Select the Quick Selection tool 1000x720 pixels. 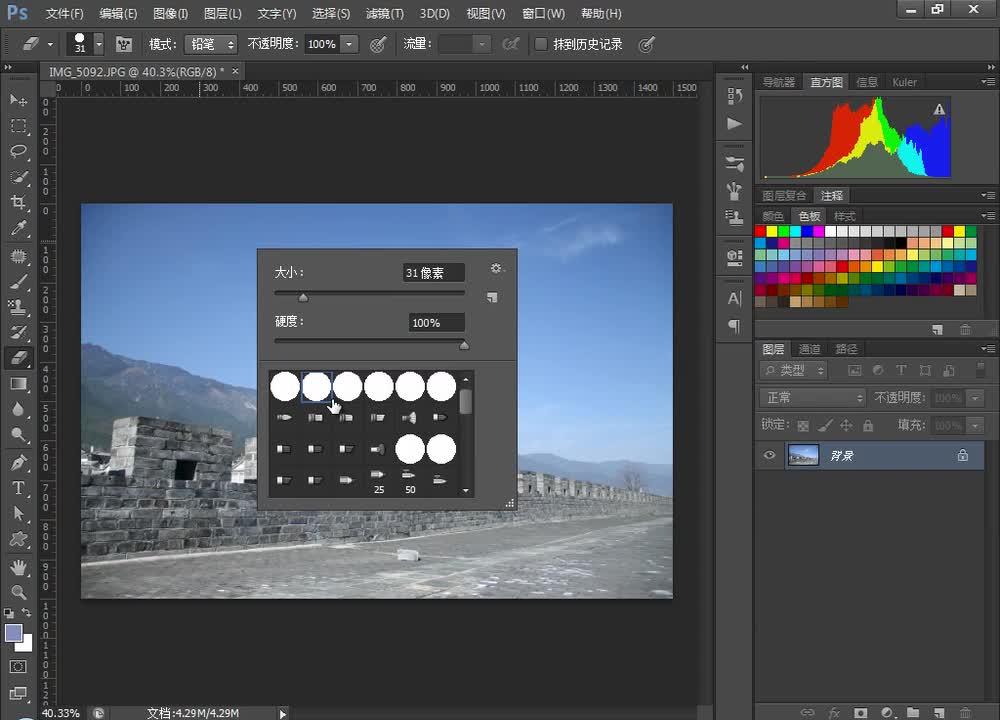pyautogui.click(x=18, y=177)
